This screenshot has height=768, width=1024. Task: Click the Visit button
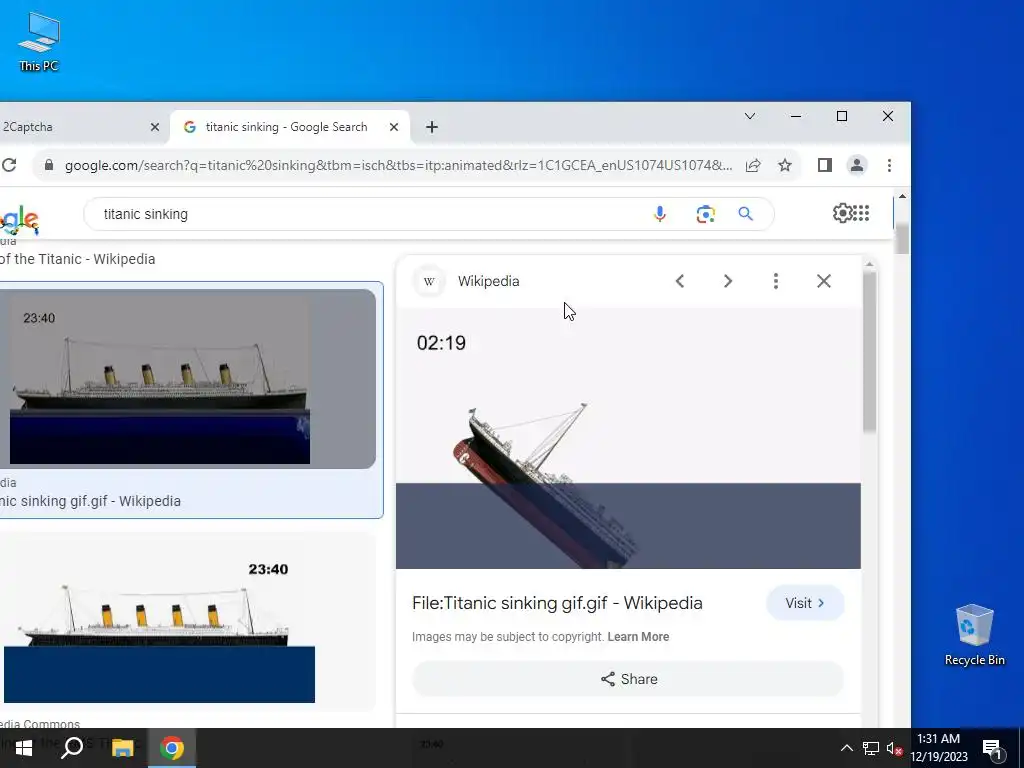(x=805, y=603)
